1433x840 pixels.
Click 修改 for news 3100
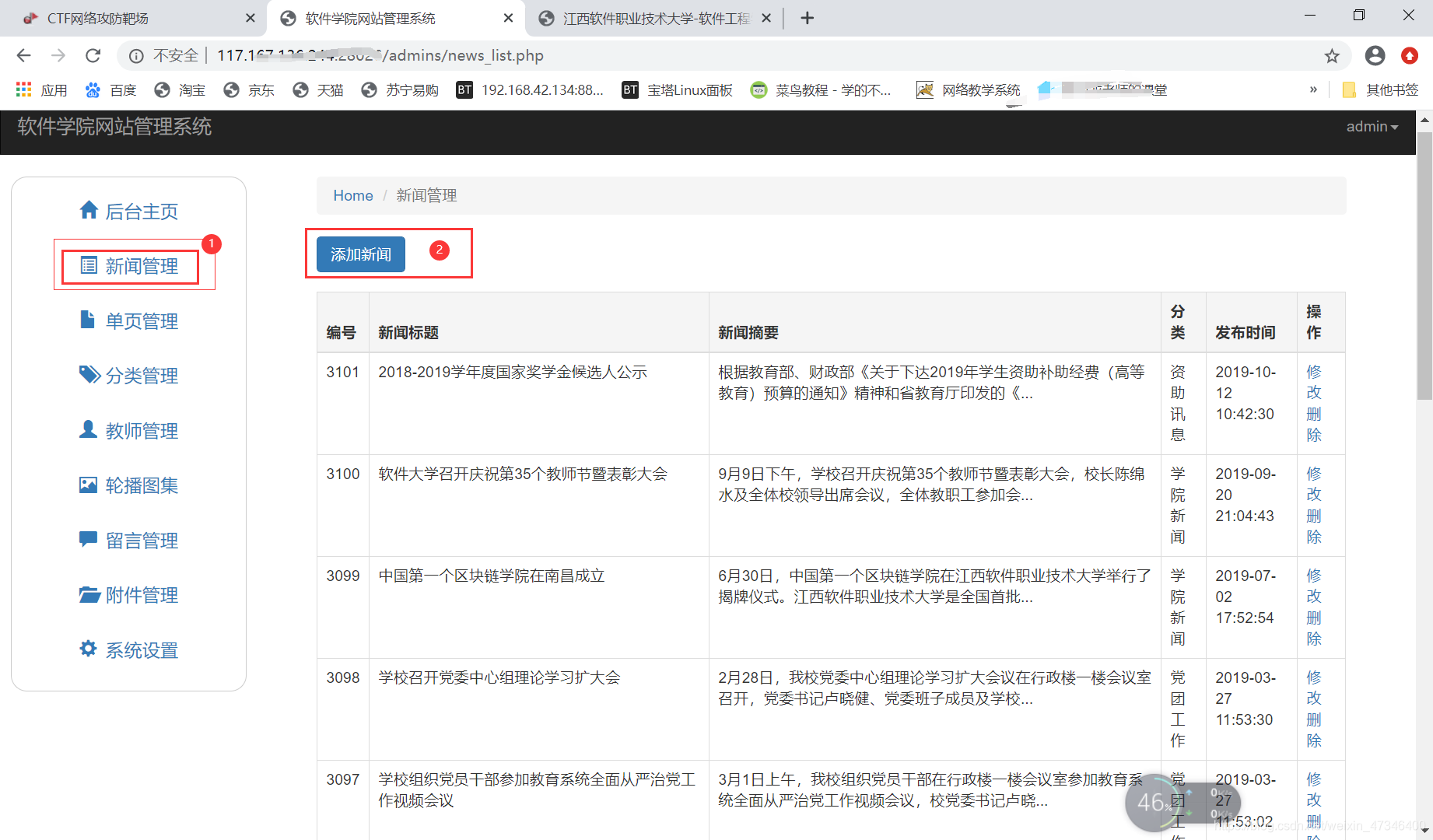1314,484
